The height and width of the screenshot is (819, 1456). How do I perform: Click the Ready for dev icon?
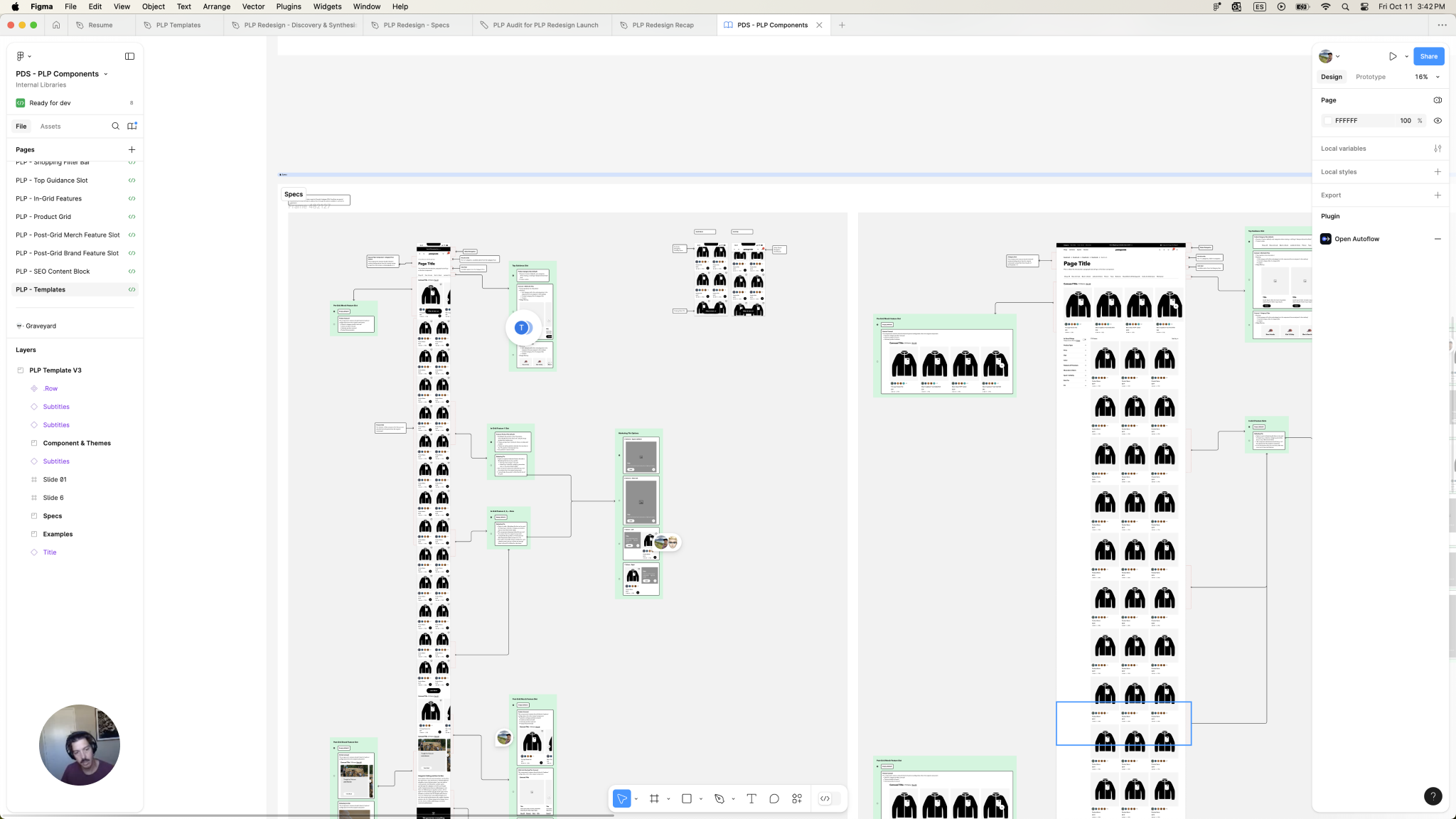pyautogui.click(x=21, y=103)
